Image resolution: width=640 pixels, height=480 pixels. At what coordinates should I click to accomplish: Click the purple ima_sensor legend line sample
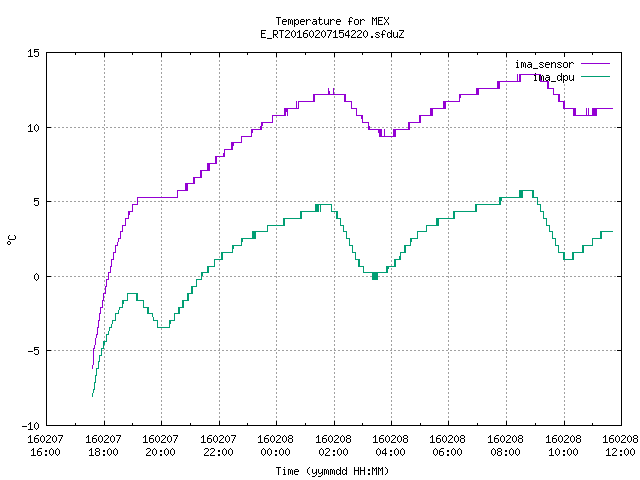595,64
